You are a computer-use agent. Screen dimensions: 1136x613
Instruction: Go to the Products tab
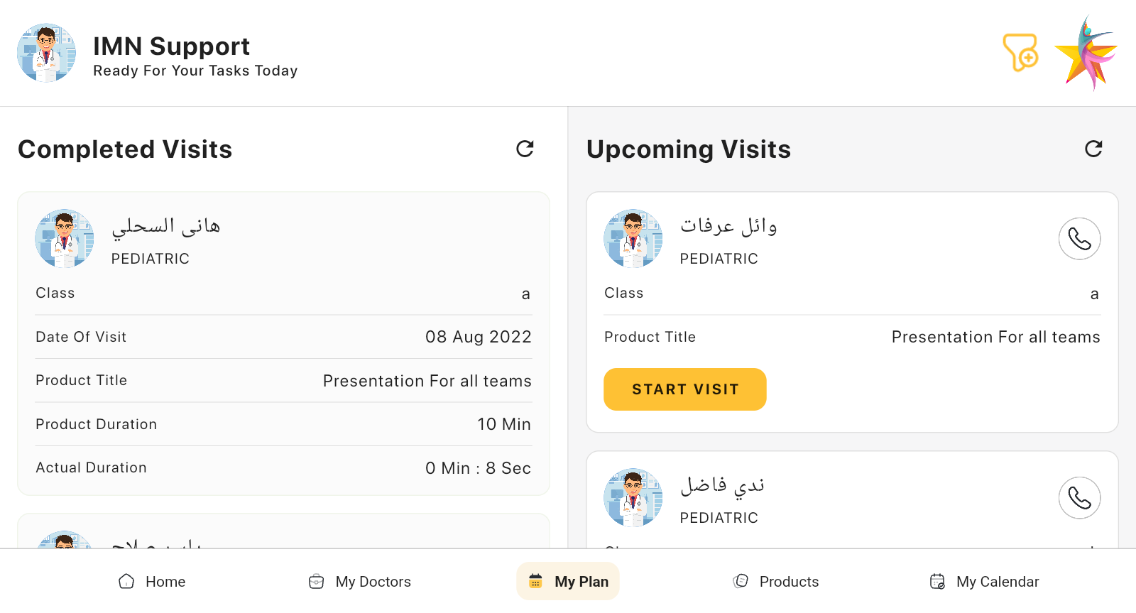(x=776, y=581)
